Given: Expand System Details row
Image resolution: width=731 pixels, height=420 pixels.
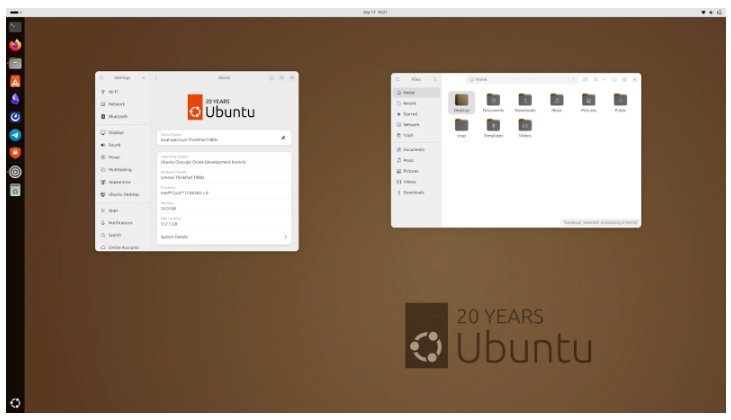Looking at the screenshot, I should point(224,237).
